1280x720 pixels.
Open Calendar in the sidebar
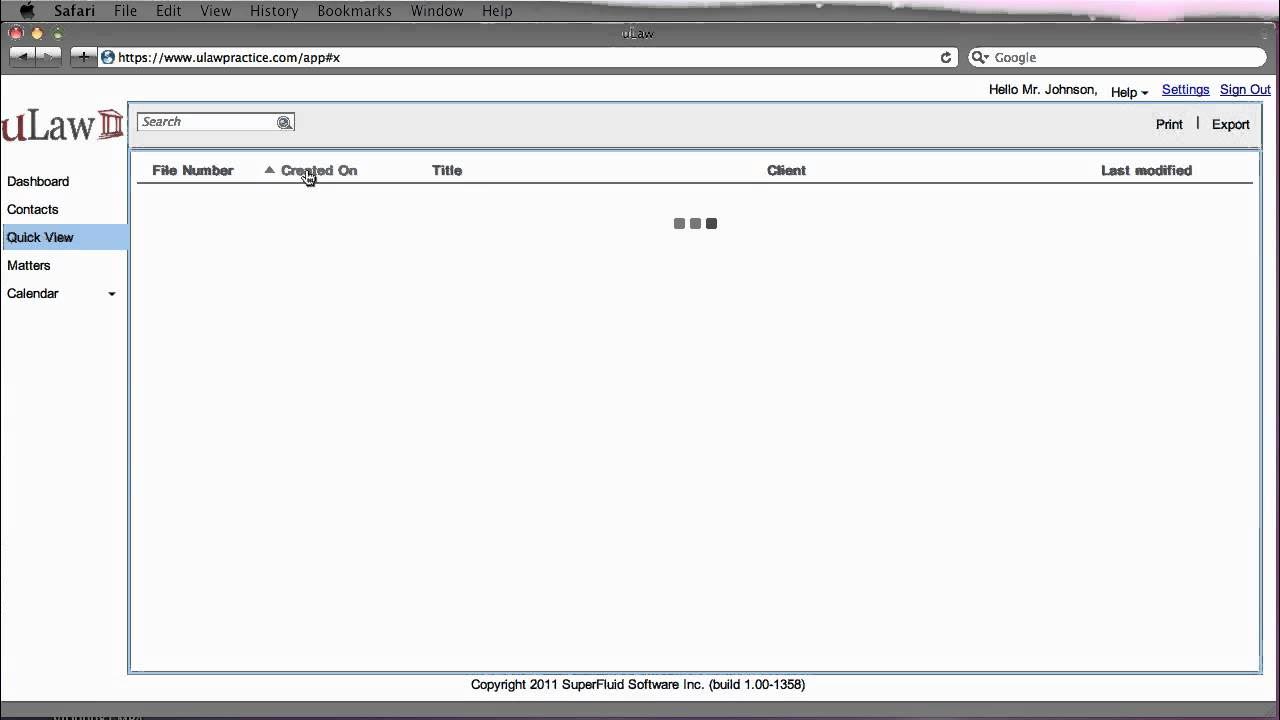pyautogui.click(x=33, y=293)
